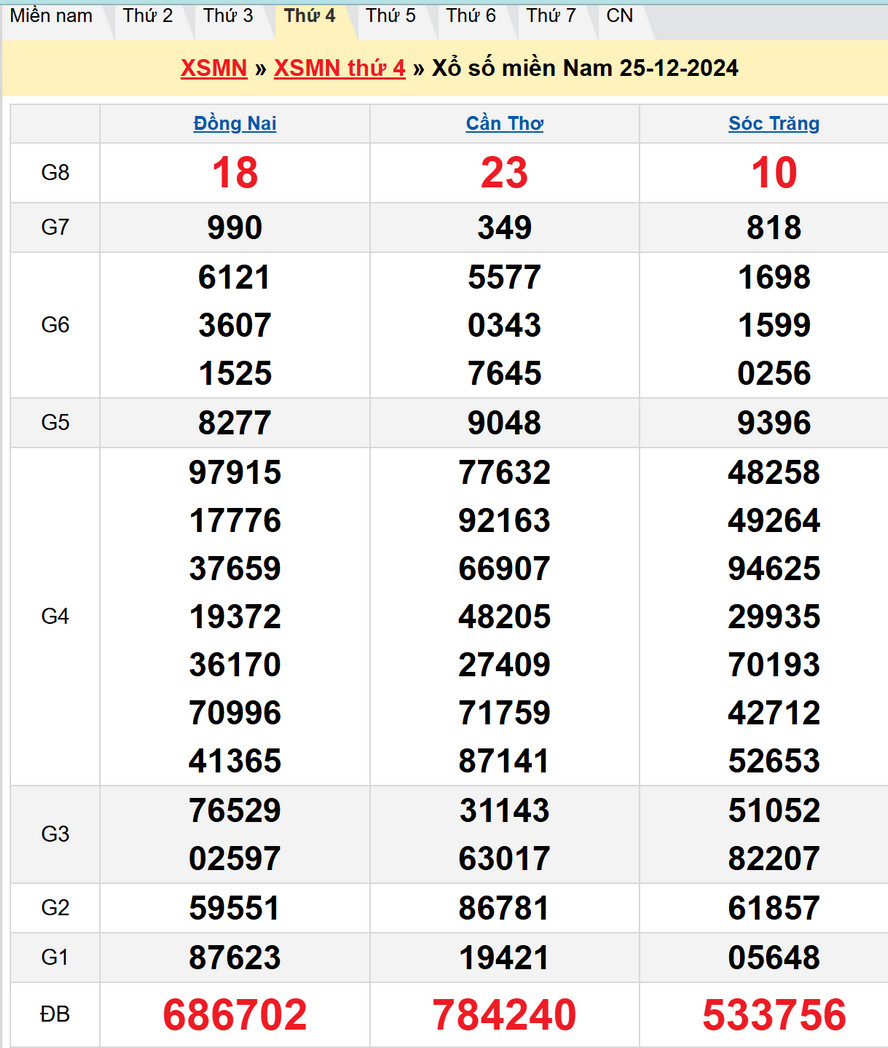Click the Cần Thơ column header link

pos(504,124)
